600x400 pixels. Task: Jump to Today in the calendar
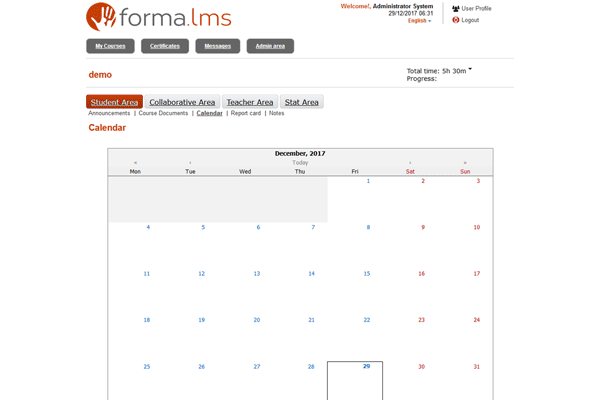click(x=300, y=162)
